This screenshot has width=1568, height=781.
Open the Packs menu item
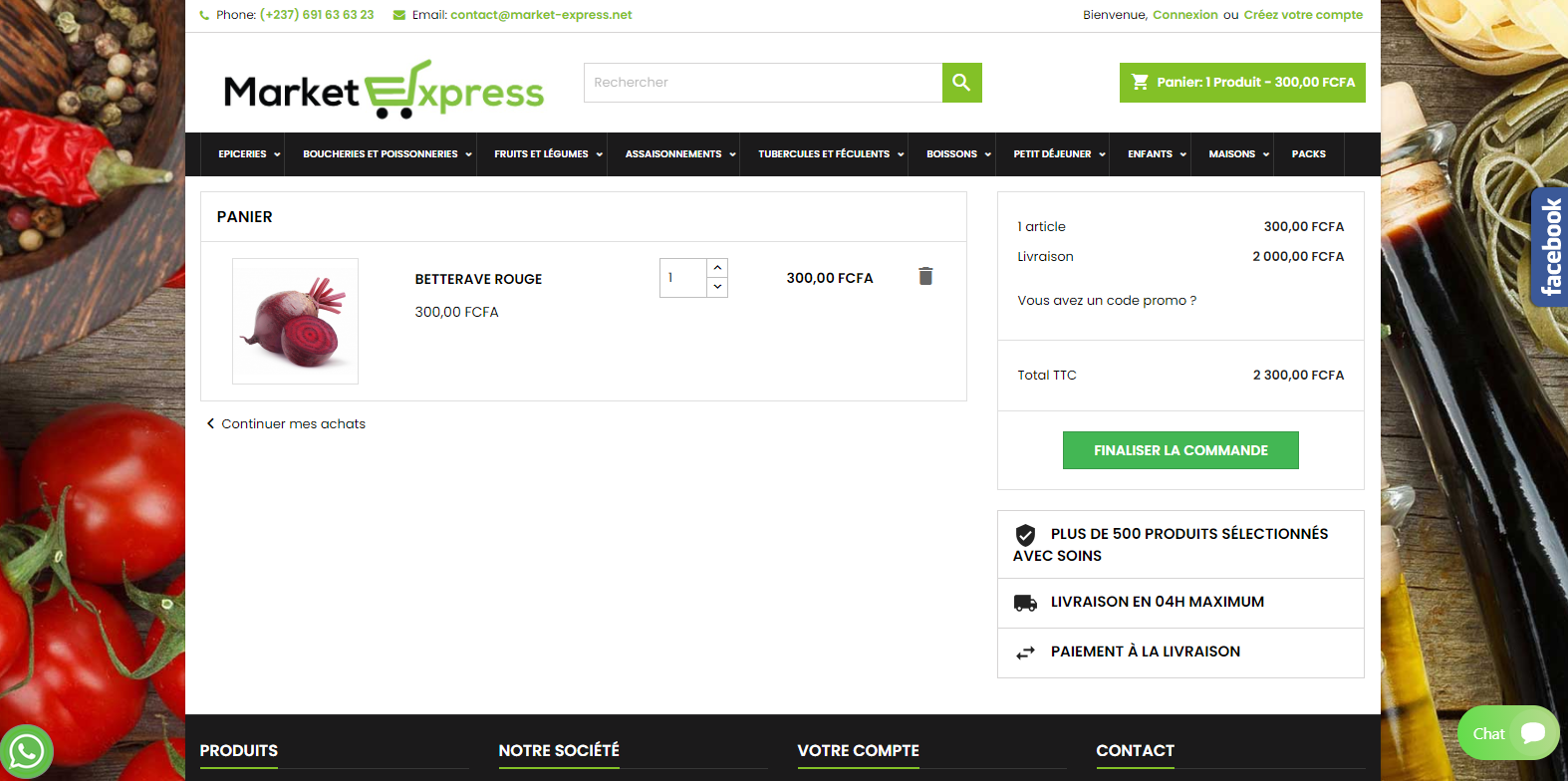tap(1308, 154)
